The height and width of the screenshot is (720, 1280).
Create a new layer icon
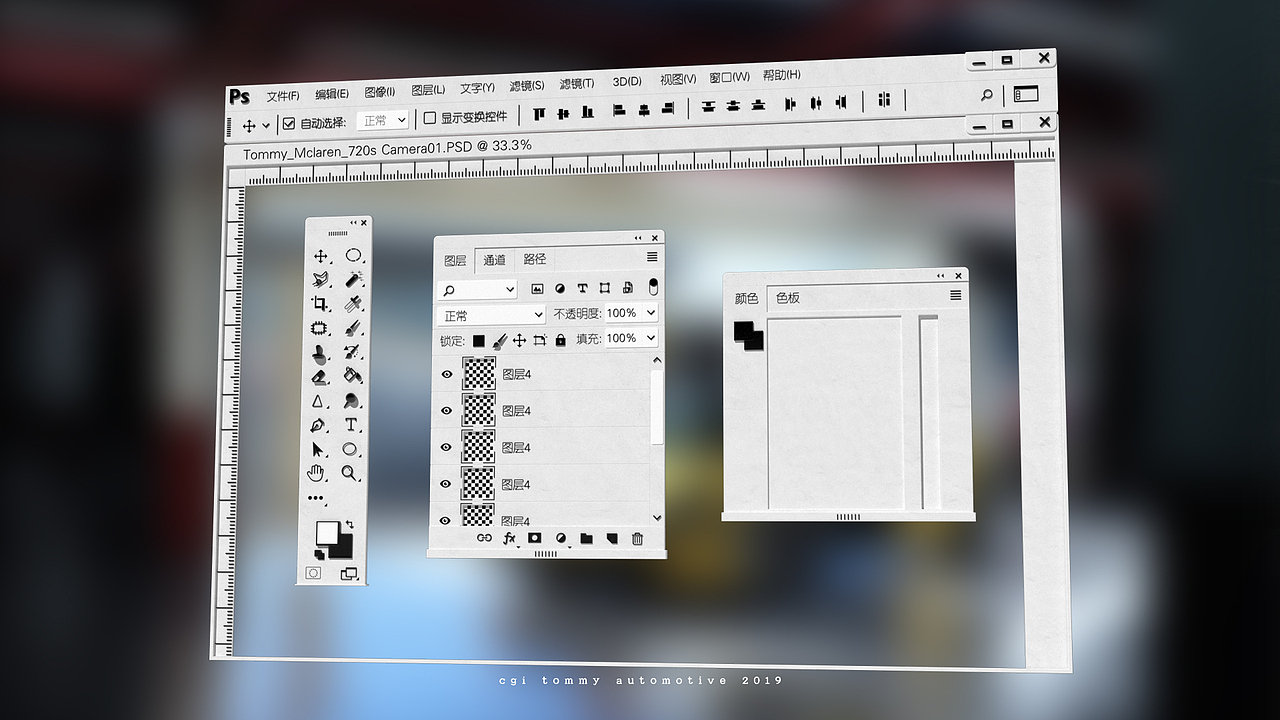click(612, 539)
